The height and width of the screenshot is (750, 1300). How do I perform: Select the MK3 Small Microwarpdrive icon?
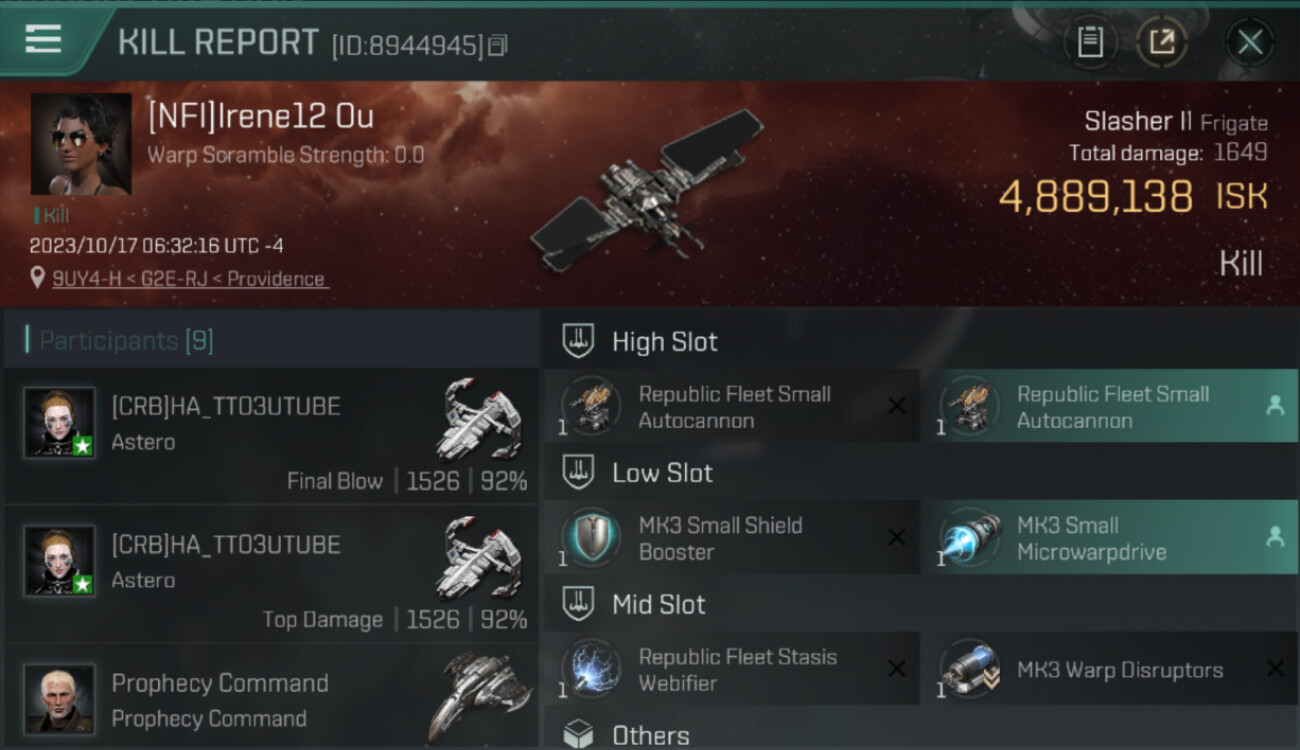pyautogui.click(x=969, y=537)
